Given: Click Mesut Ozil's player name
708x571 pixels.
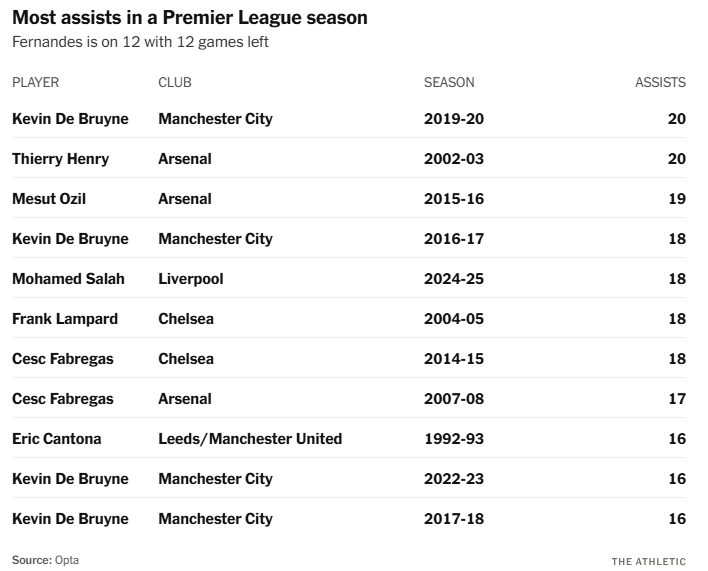Looking at the screenshot, I should 49,199.
